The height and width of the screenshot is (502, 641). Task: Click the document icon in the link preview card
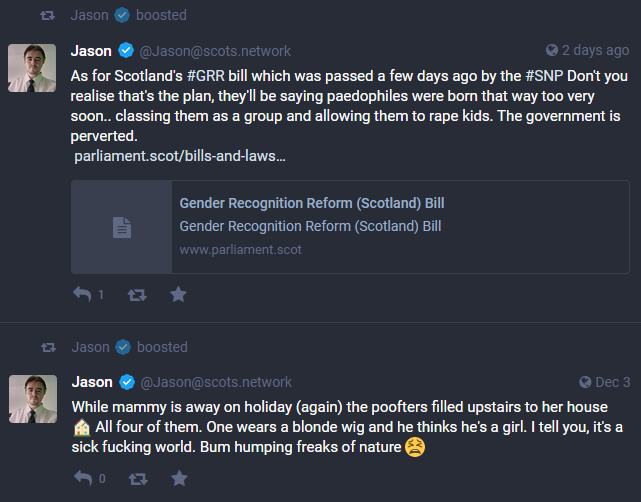click(121, 227)
